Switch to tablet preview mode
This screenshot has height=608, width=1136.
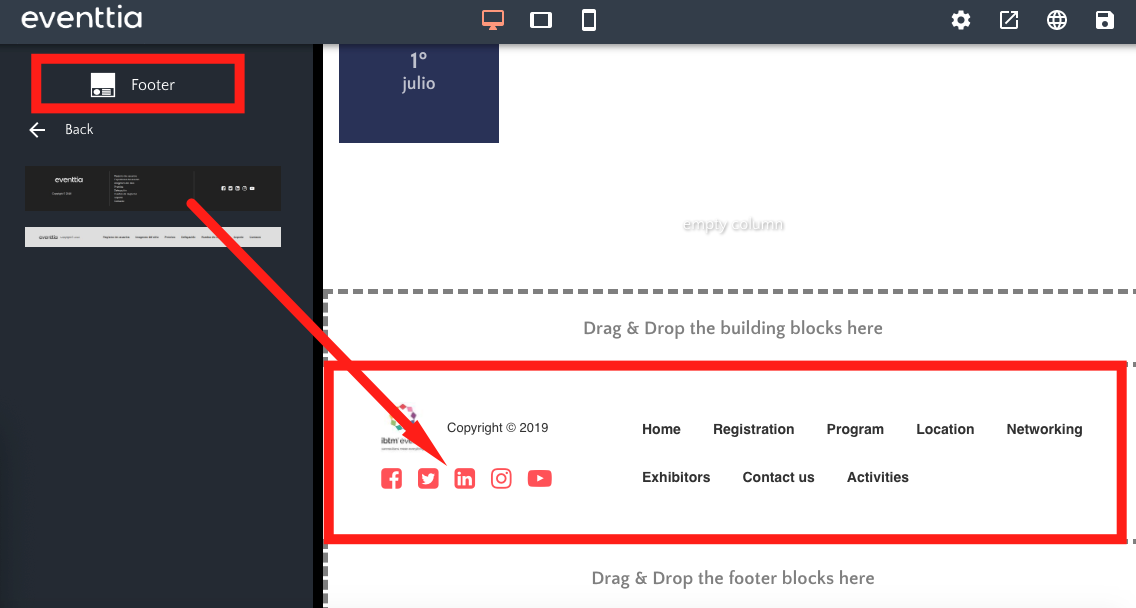click(x=541, y=20)
